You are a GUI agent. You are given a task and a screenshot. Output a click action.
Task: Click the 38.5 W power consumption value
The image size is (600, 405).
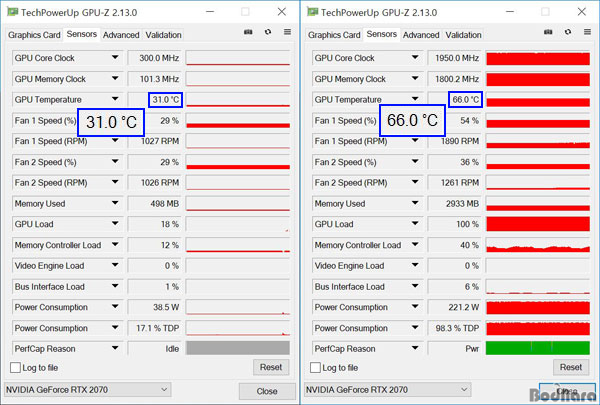166,307
